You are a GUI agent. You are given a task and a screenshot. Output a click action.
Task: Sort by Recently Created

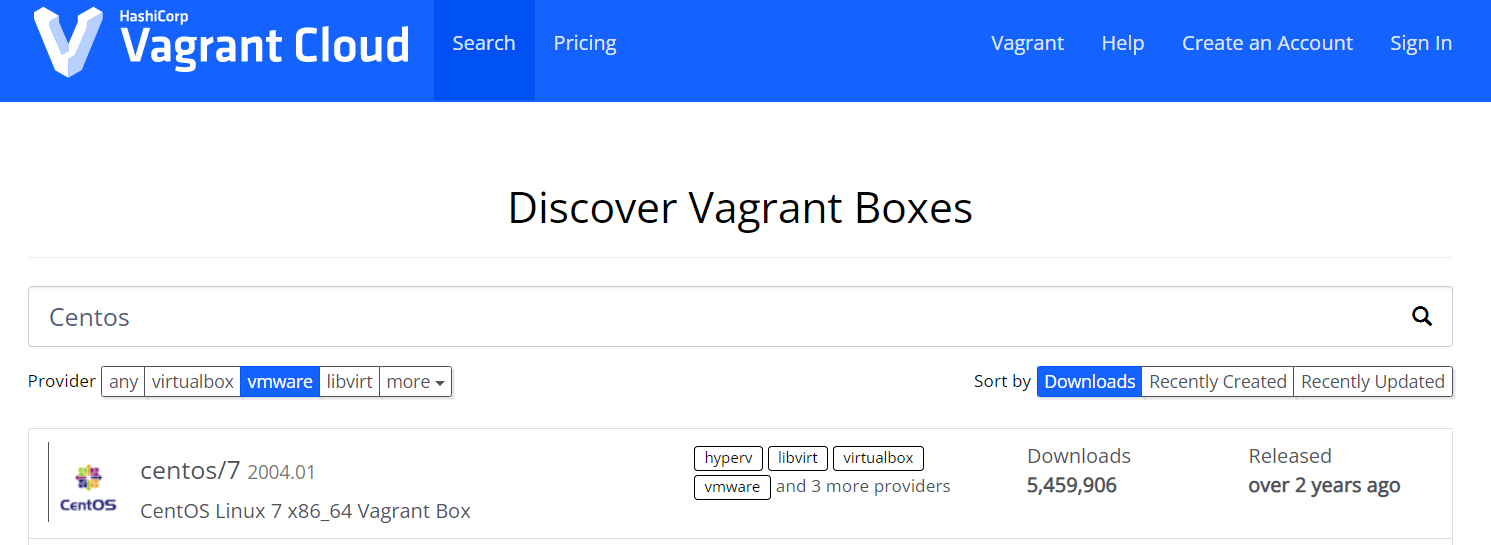click(x=1218, y=382)
